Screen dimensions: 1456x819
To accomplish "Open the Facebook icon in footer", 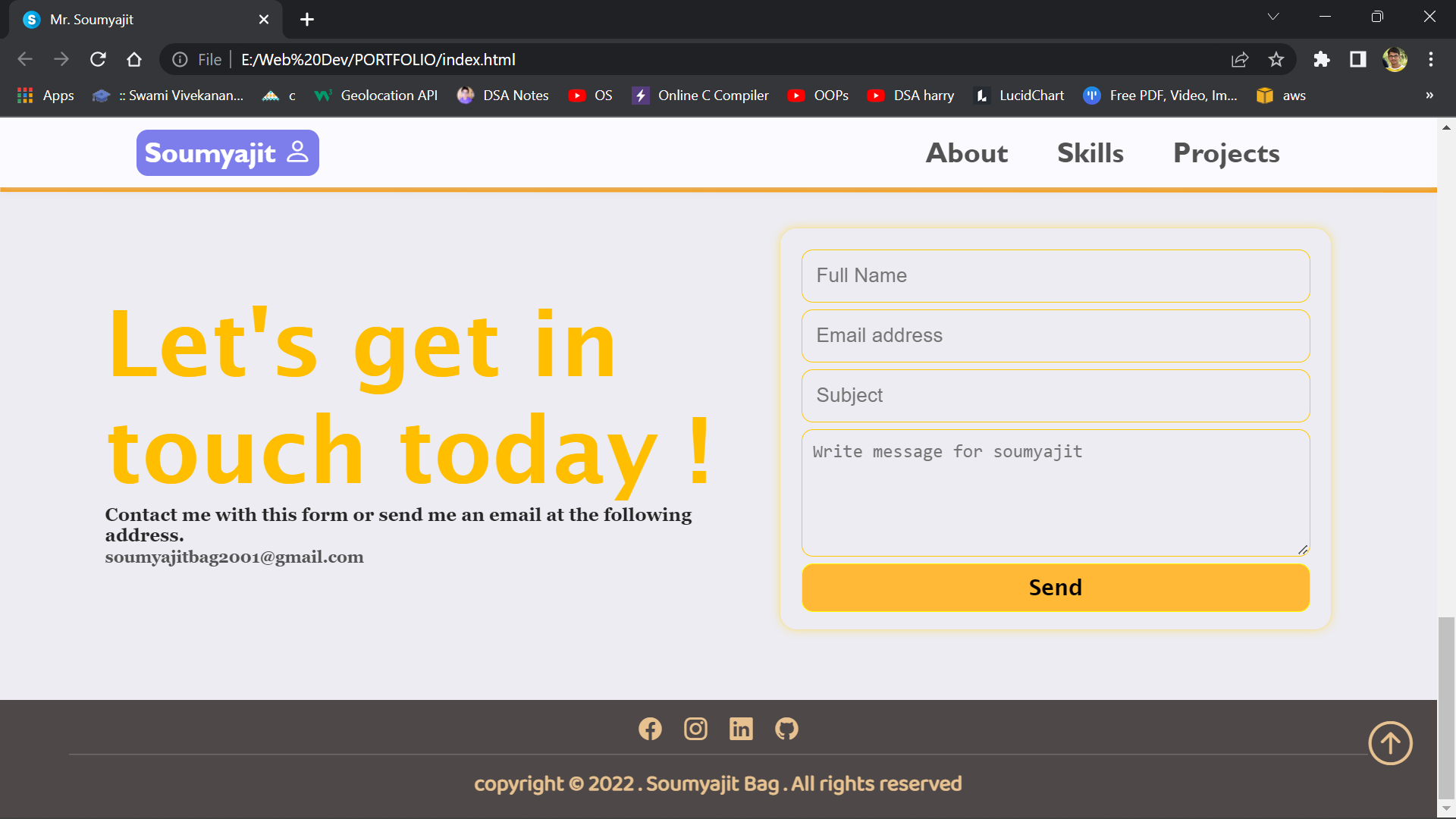I will tap(650, 729).
